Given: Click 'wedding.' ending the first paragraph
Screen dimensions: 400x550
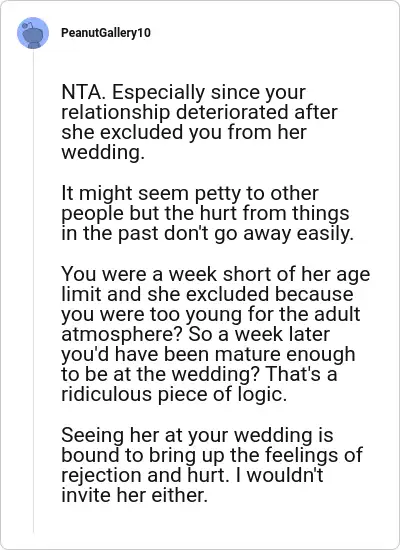Looking at the screenshot, I should [x=103, y=153].
